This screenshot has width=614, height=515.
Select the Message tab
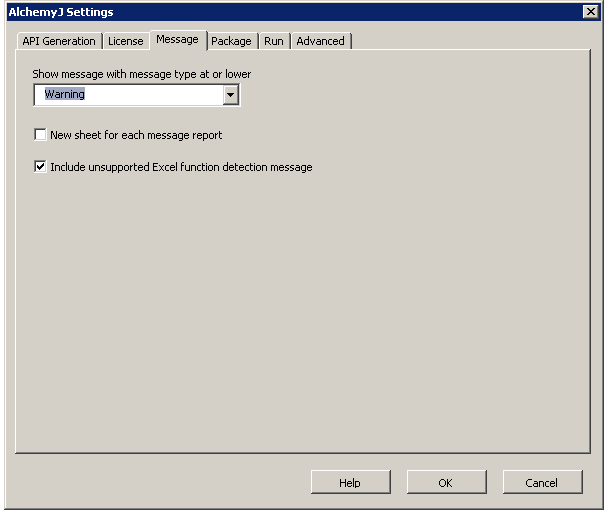pos(177,40)
